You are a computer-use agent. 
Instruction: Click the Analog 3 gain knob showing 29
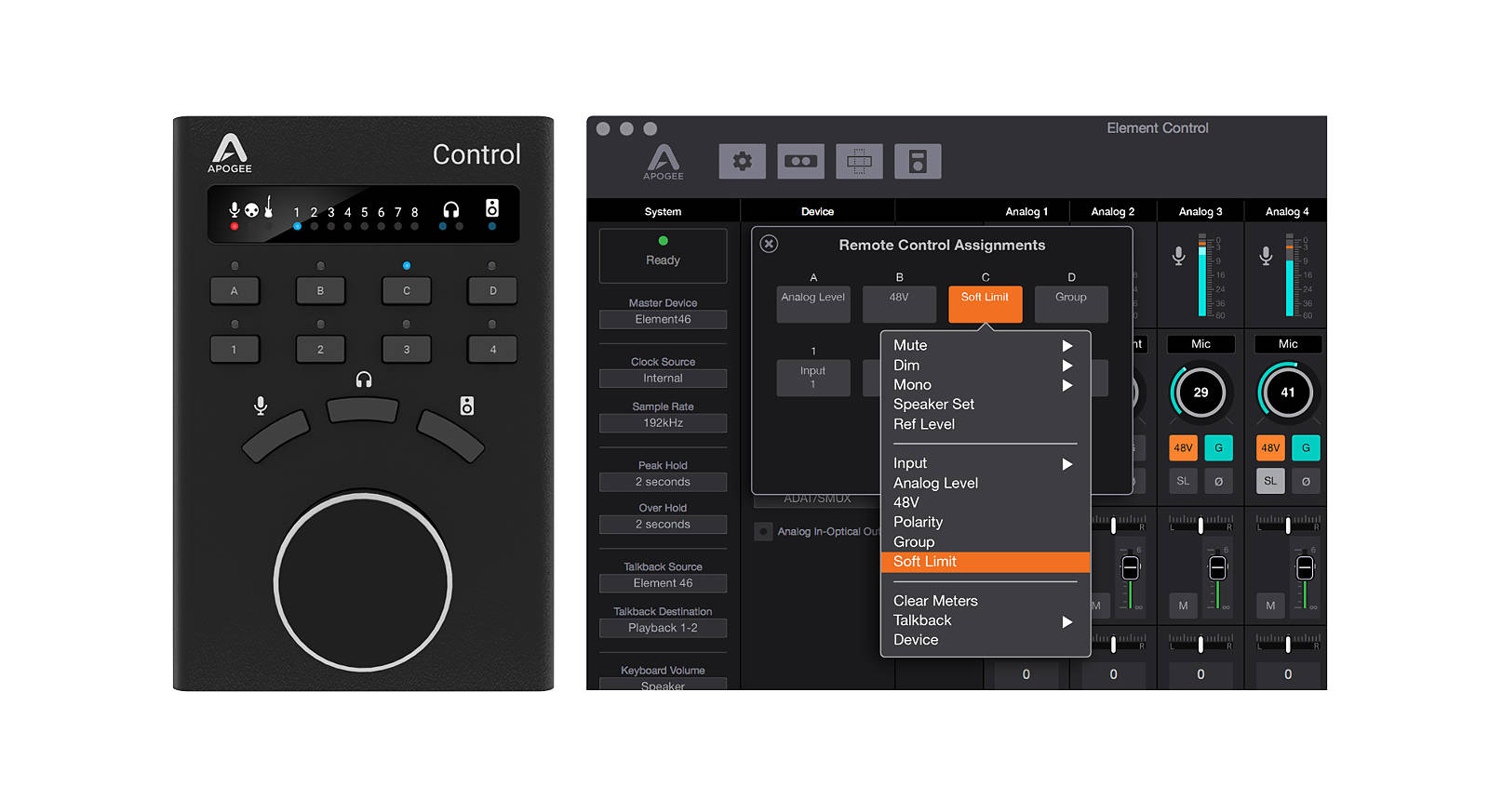pos(1201,393)
